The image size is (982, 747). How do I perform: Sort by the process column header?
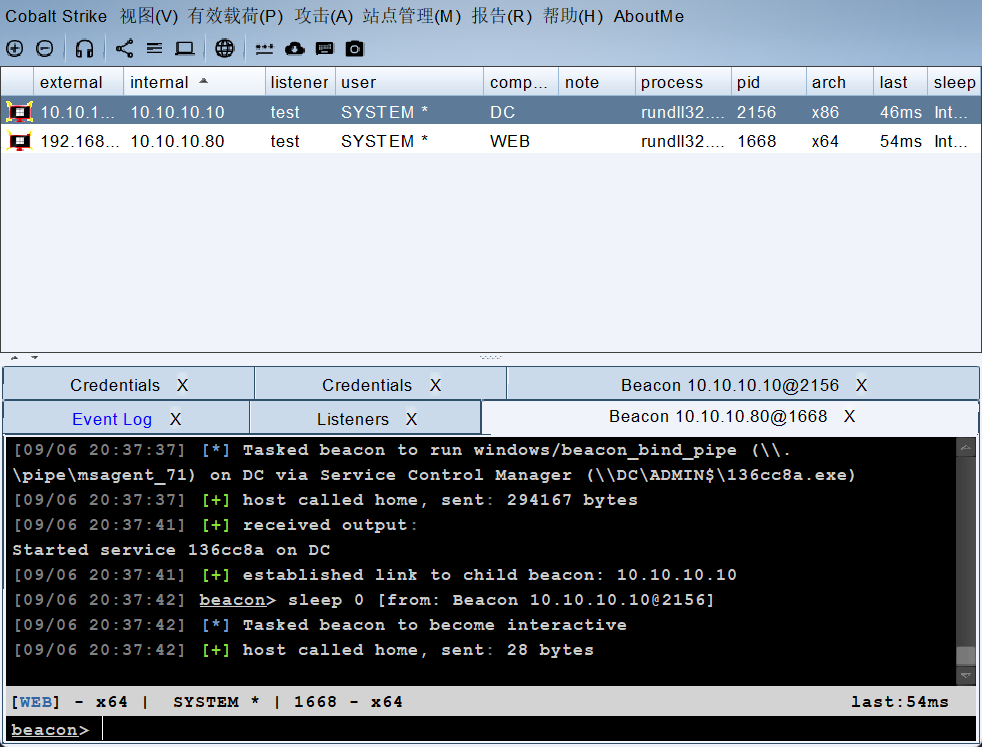tap(683, 82)
